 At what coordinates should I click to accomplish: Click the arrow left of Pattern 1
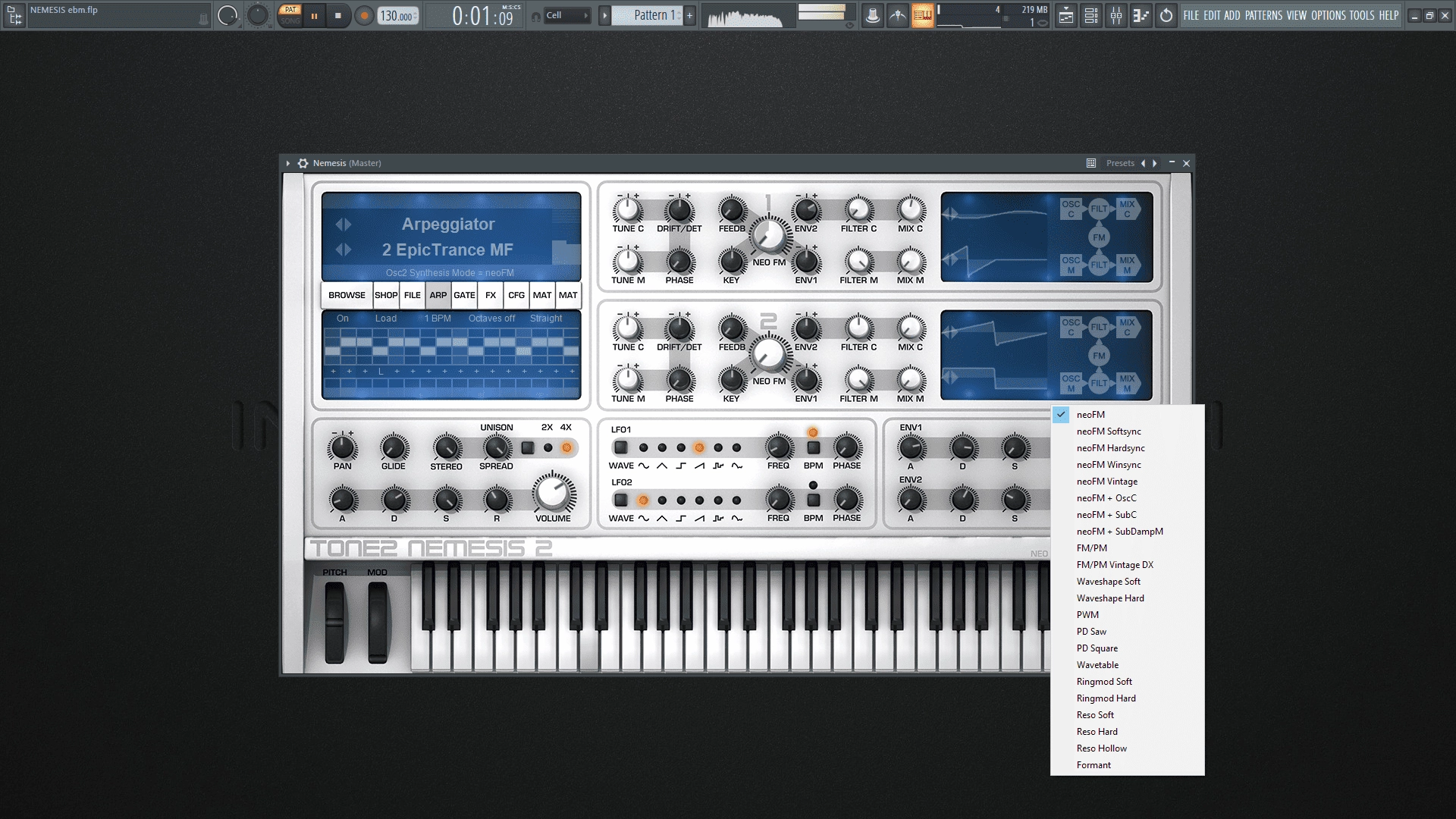[x=604, y=15]
